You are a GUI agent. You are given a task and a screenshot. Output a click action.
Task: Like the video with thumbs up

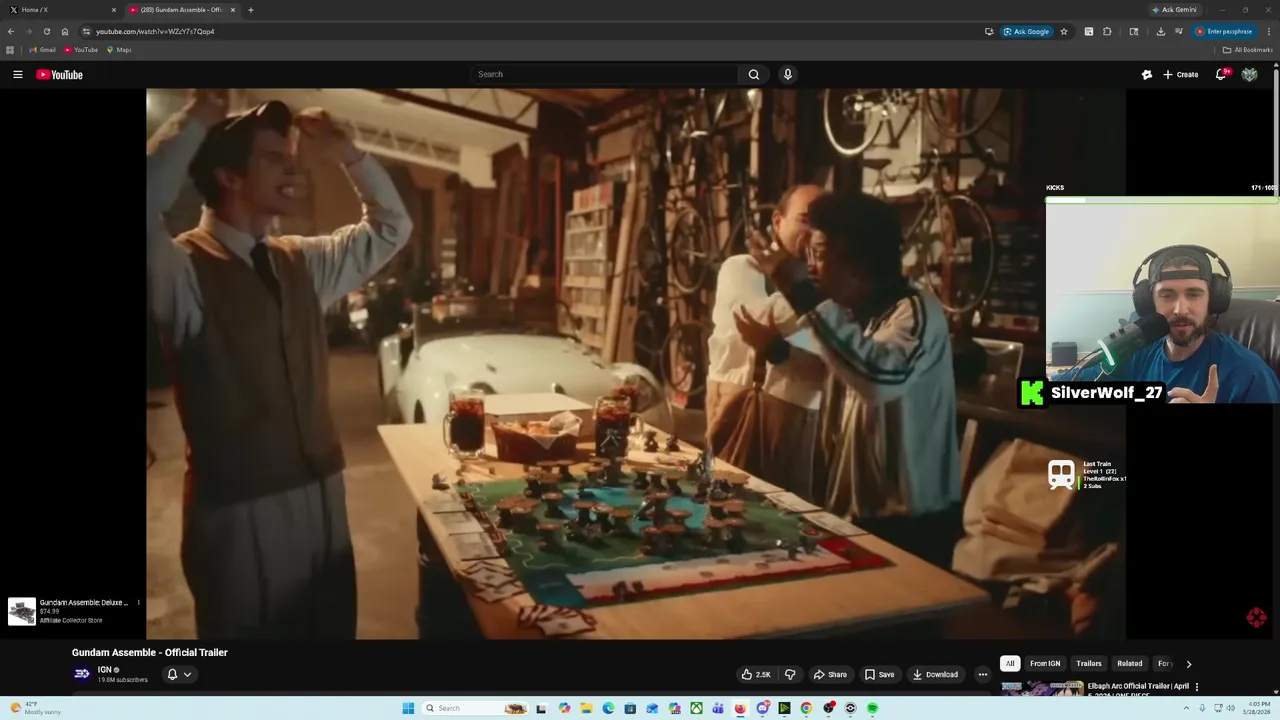(756, 674)
